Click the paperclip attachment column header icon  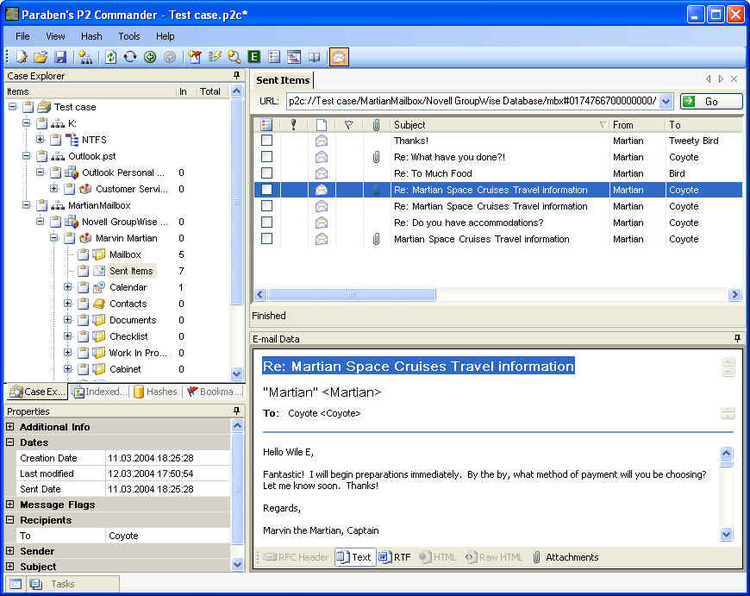click(x=376, y=125)
